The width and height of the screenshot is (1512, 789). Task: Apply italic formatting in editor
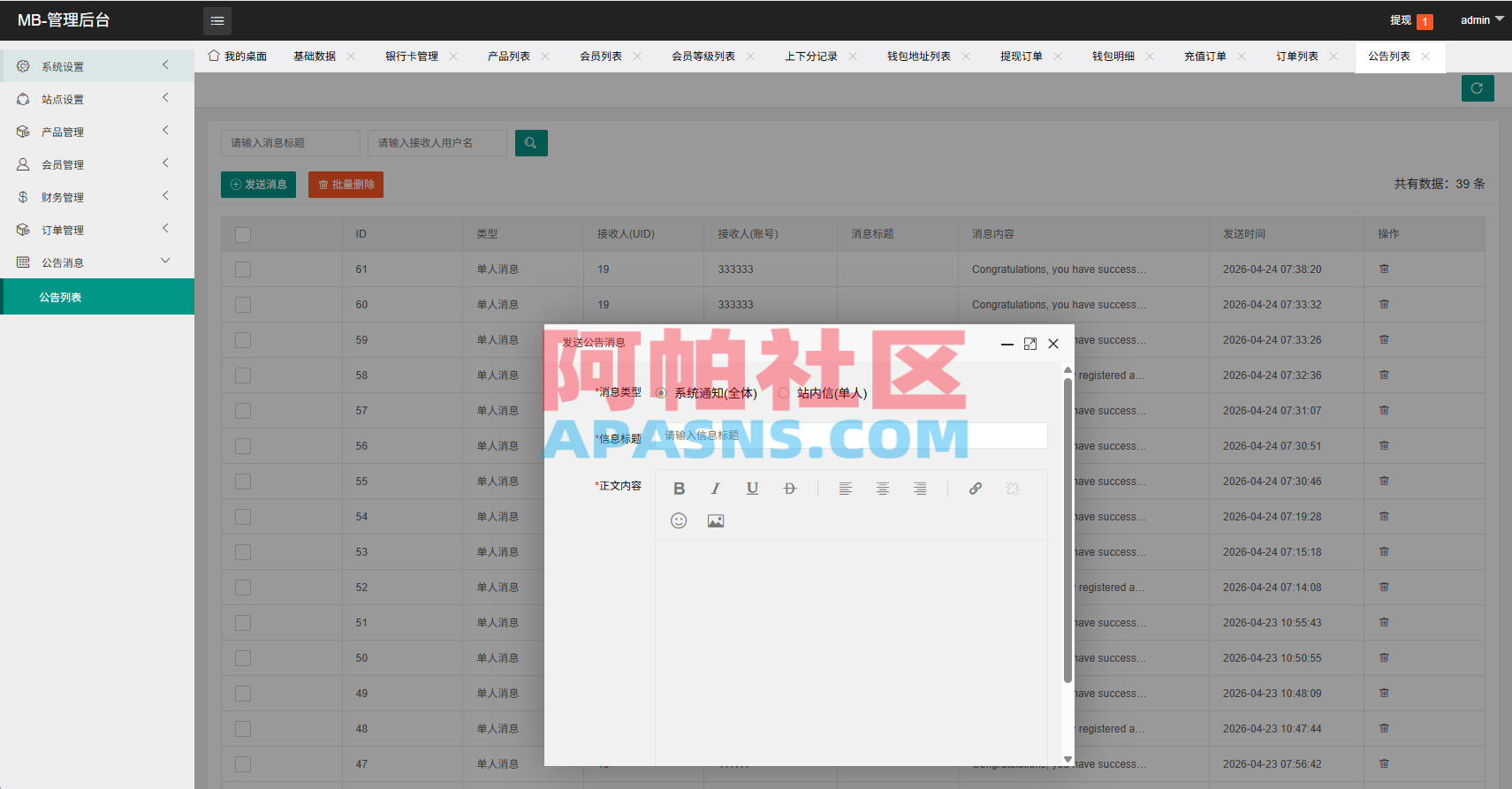coord(716,489)
